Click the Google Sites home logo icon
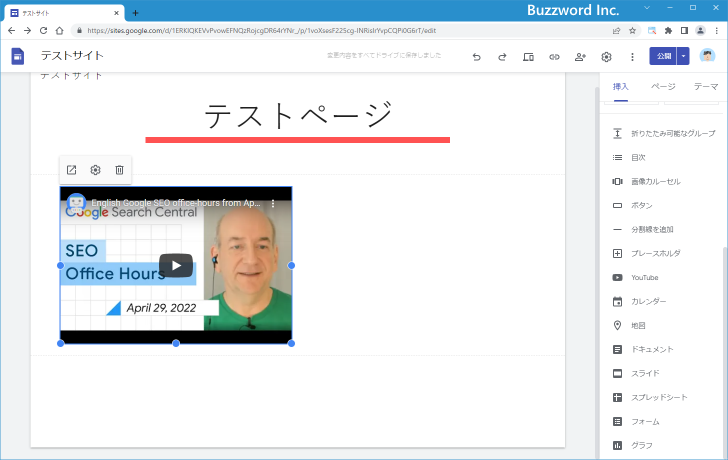728x460 pixels. [18, 56]
